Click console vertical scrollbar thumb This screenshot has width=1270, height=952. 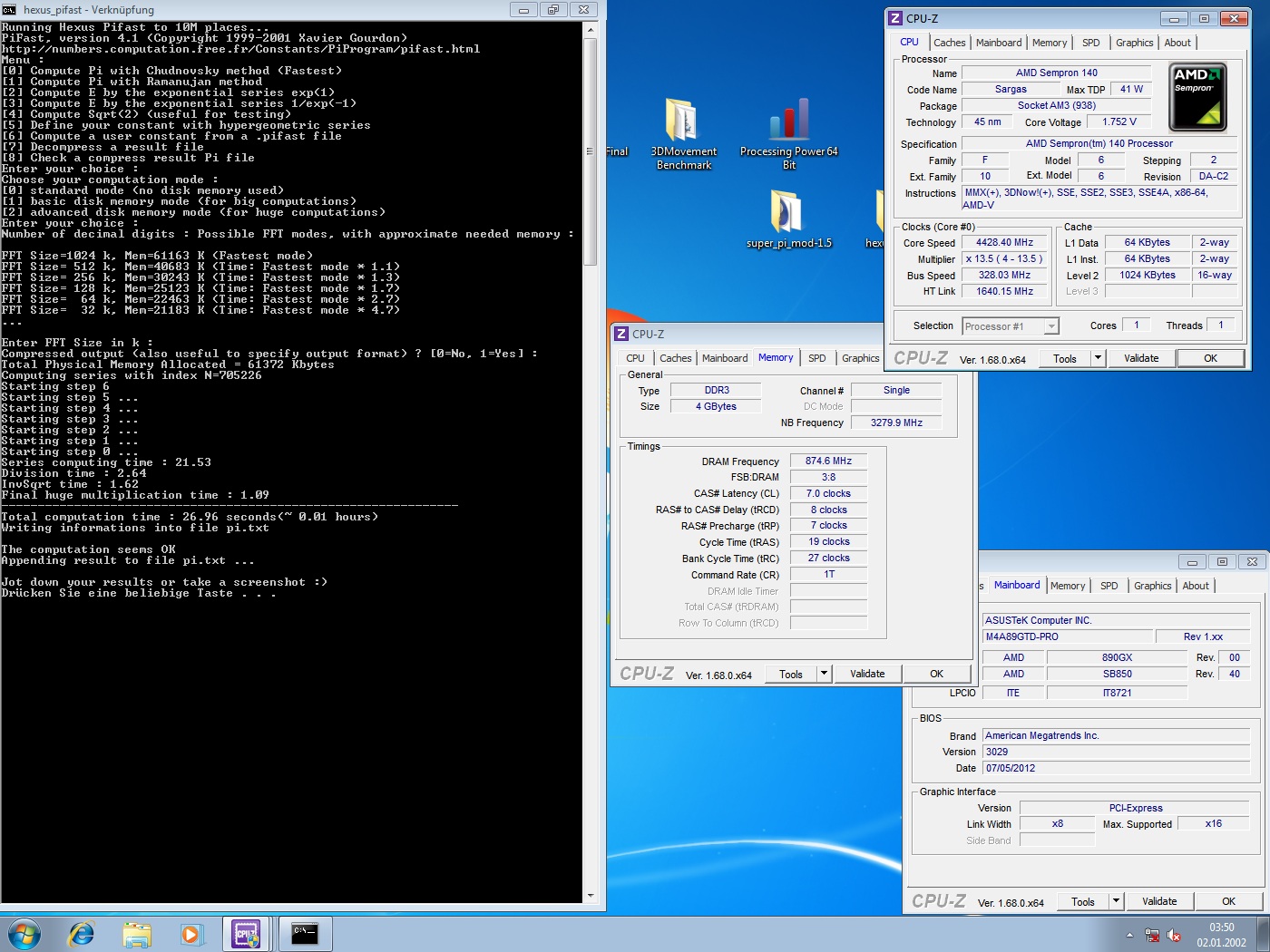pos(590,151)
